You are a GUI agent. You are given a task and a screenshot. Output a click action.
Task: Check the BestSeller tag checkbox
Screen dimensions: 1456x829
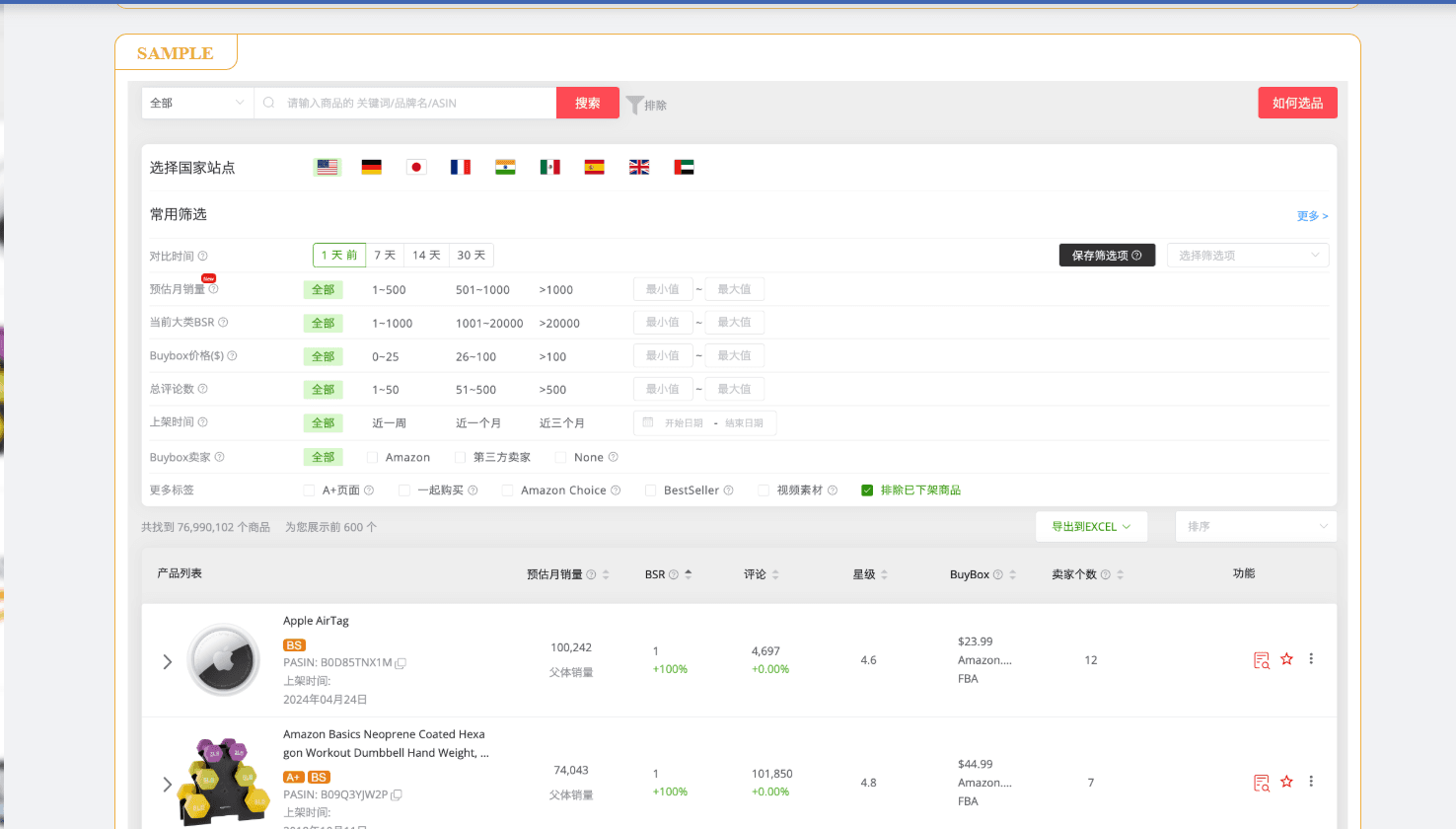650,490
